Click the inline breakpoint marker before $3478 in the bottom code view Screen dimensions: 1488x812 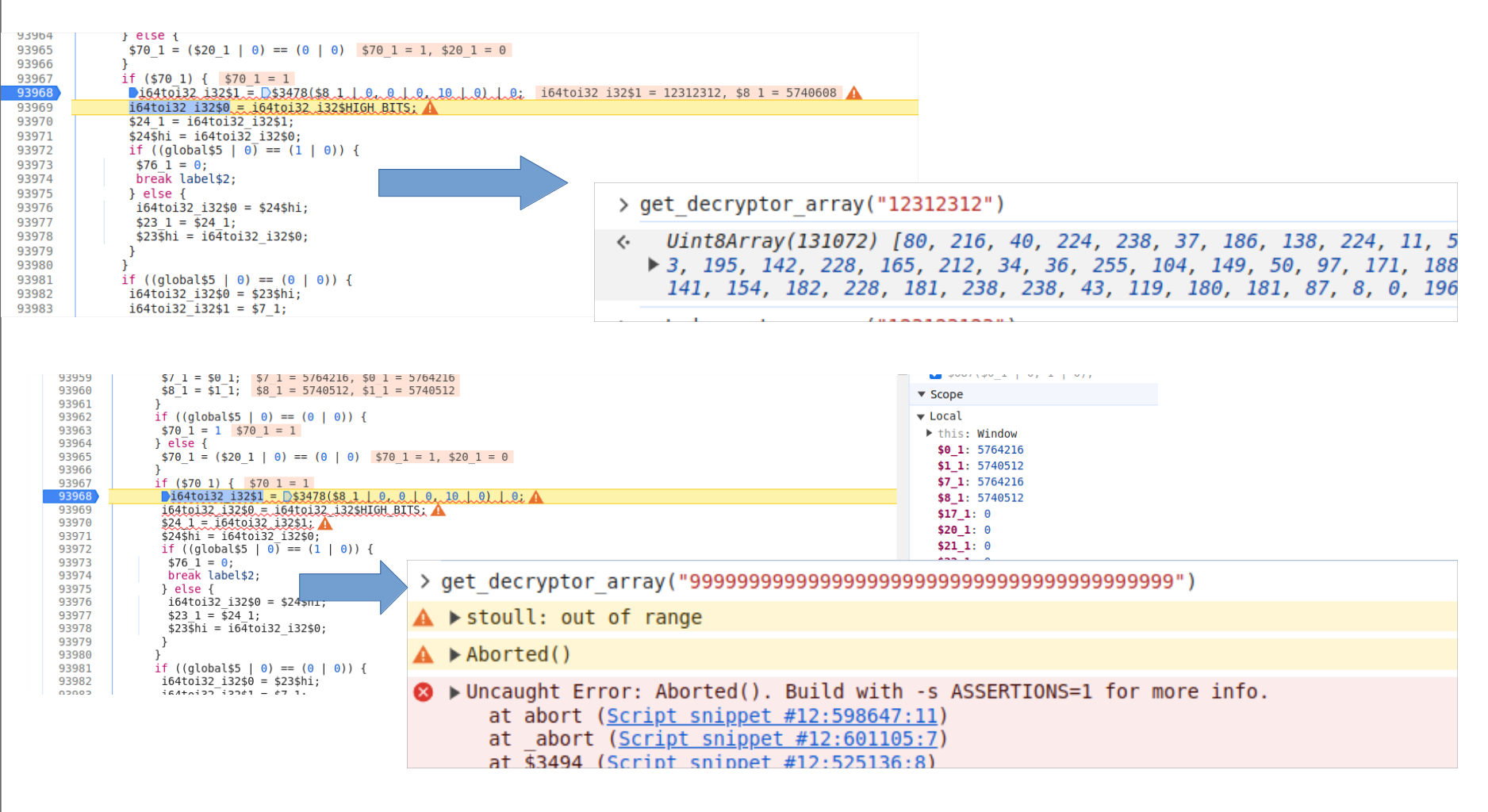tap(287, 497)
